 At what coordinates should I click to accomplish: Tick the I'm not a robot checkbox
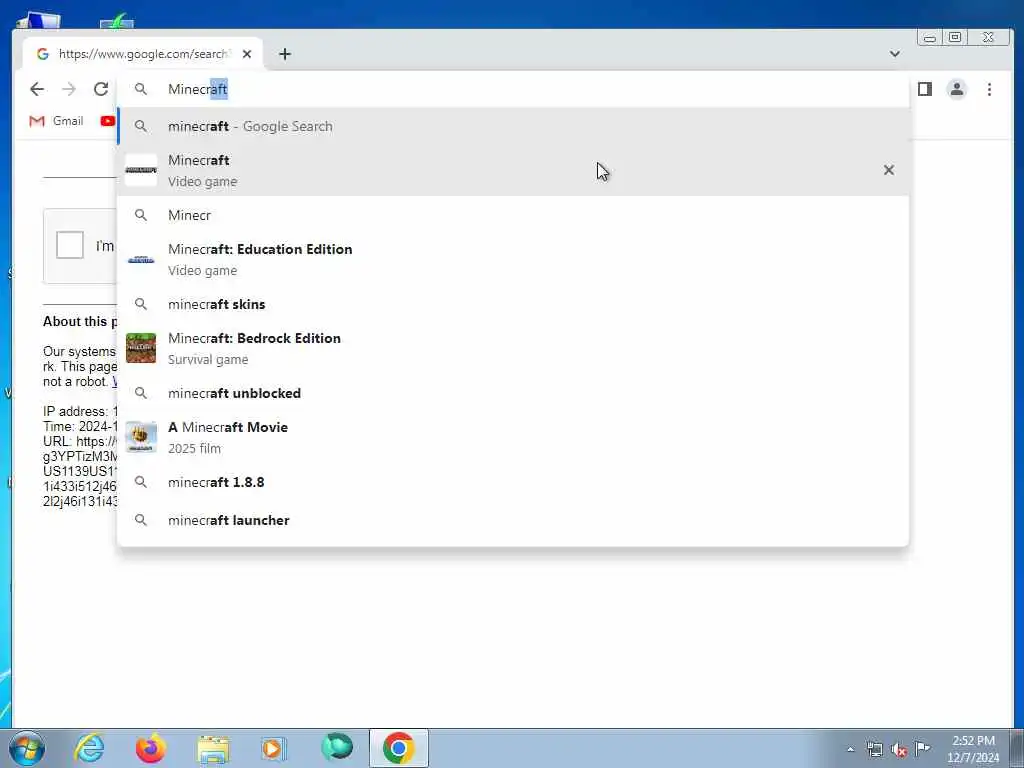click(x=70, y=246)
